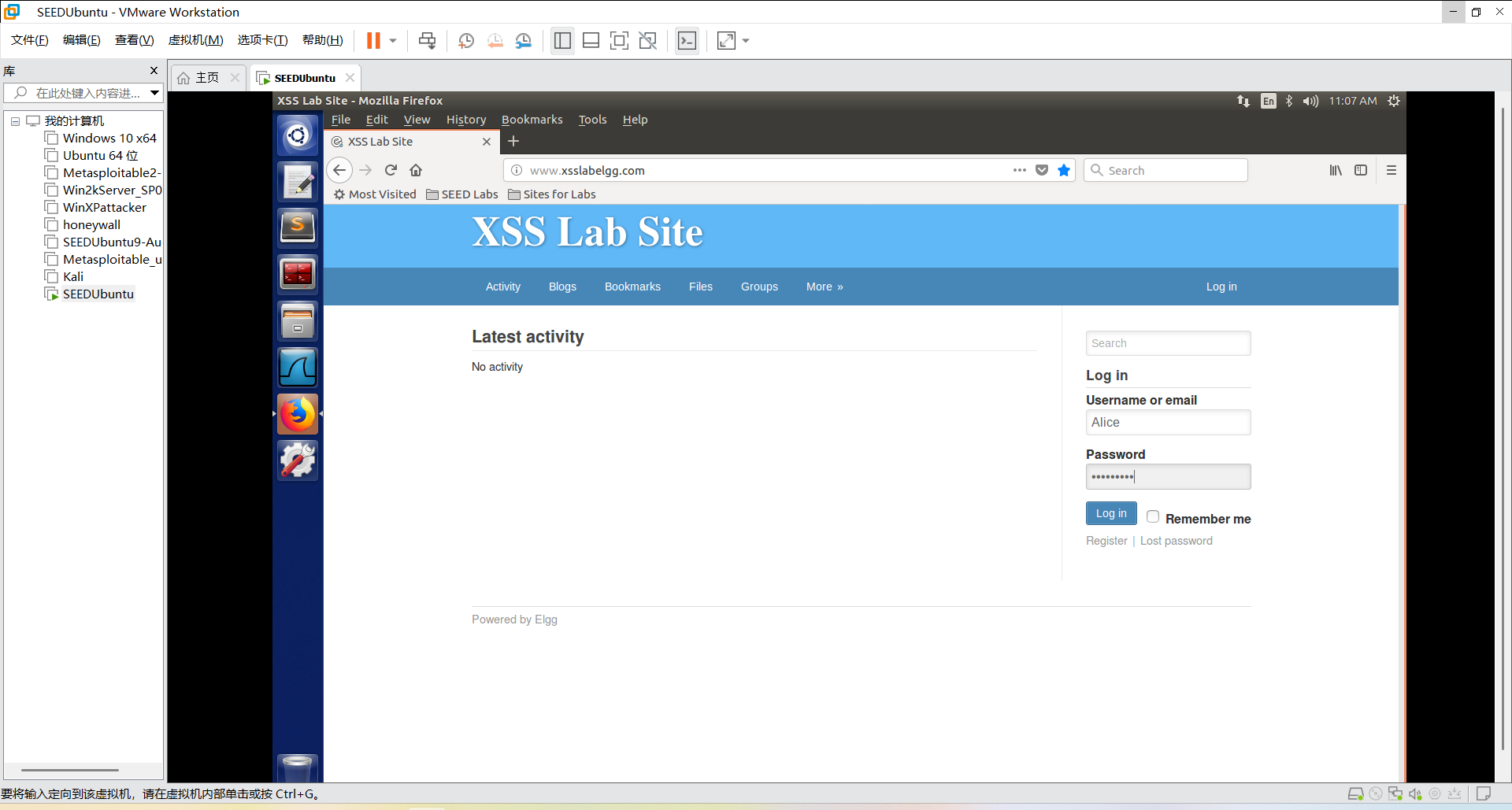1512x810 pixels.
Task: Open the pause button dropdown arrow
Action: pos(393,41)
